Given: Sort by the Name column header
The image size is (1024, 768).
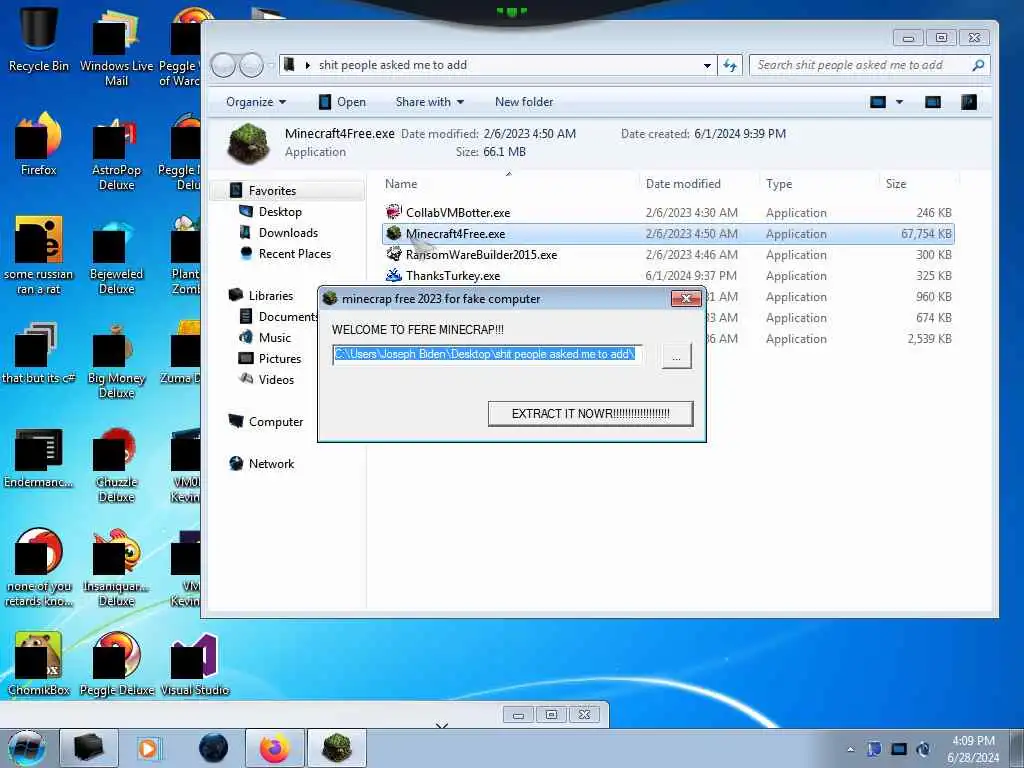Looking at the screenshot, I should (x=509, y=184).
